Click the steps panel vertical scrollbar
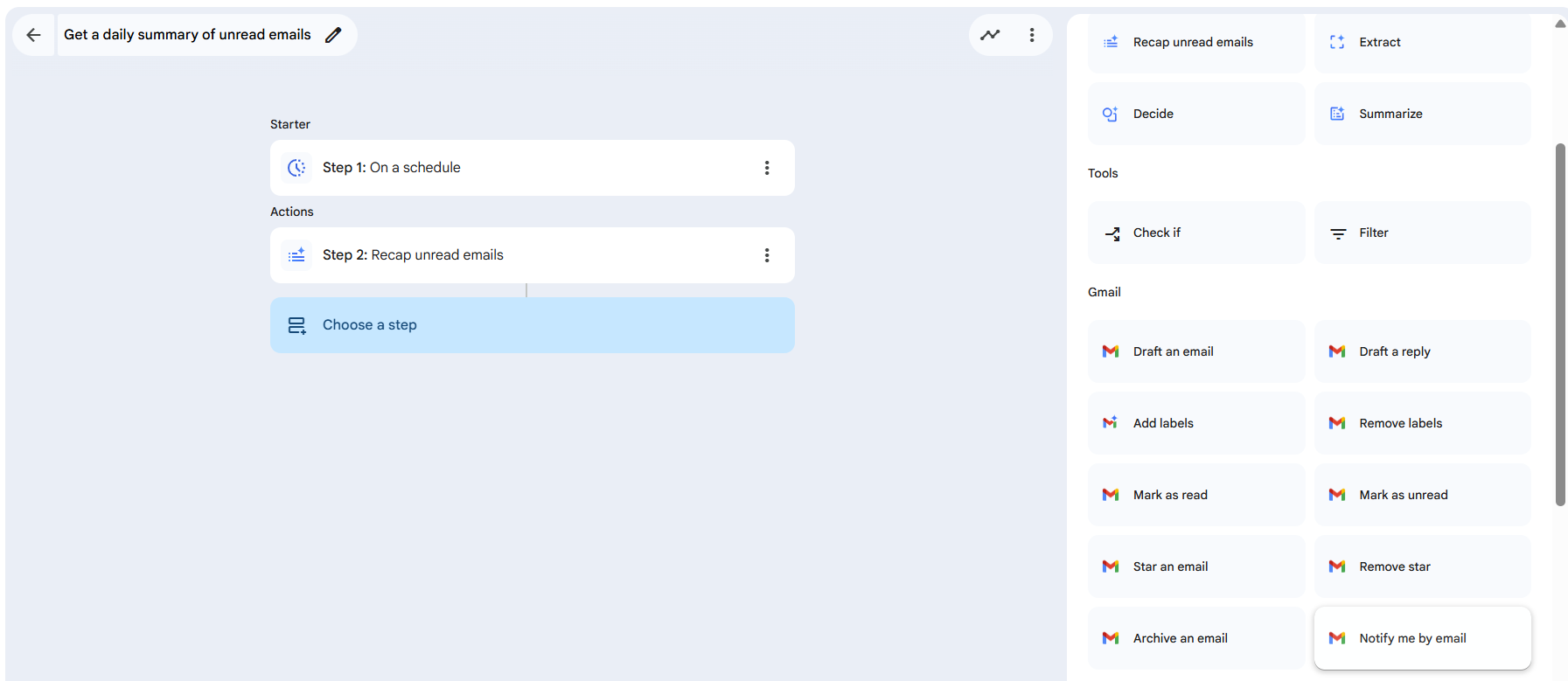The image size is (1568, 681). click(1560, 323)
